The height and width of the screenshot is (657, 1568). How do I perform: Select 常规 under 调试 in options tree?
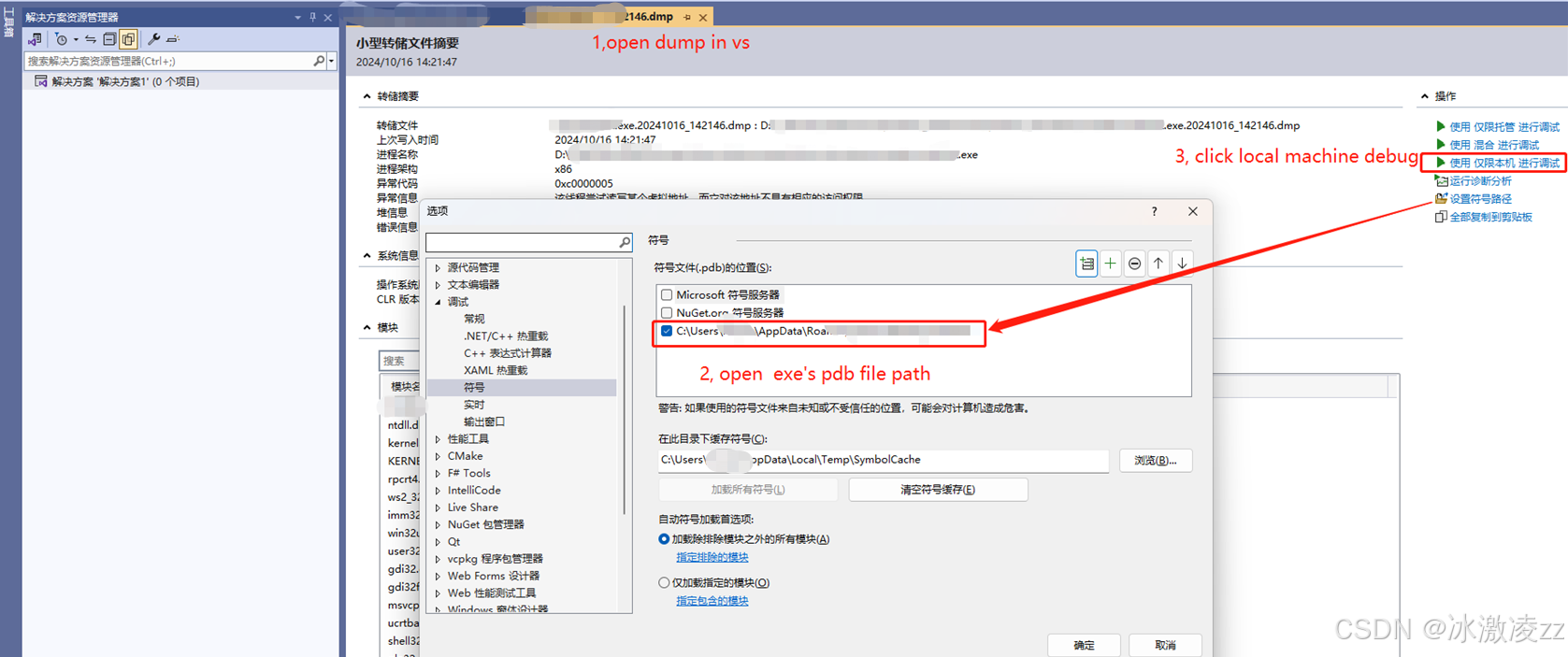(x=474, y=319)
